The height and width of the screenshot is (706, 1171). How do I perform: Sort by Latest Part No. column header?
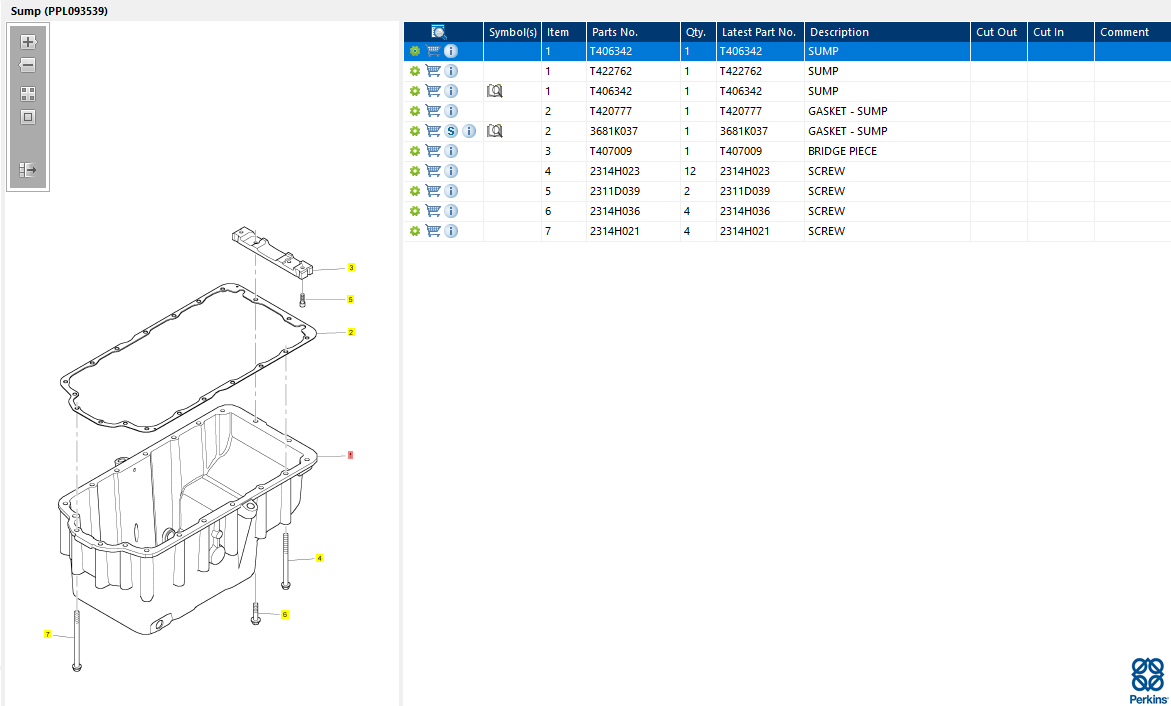click(760, 32)
